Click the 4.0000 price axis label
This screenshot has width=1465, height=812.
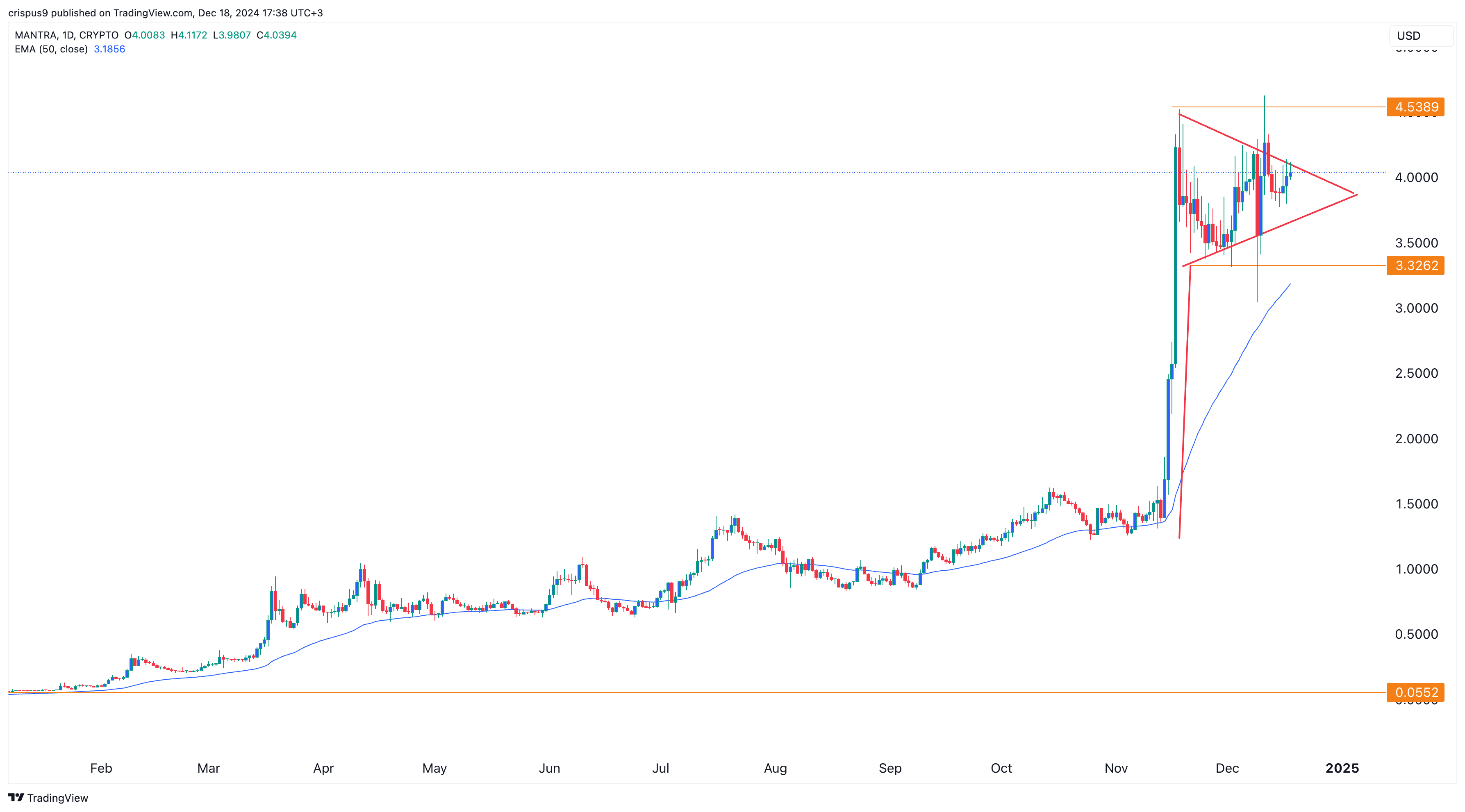coord(1416,177)
